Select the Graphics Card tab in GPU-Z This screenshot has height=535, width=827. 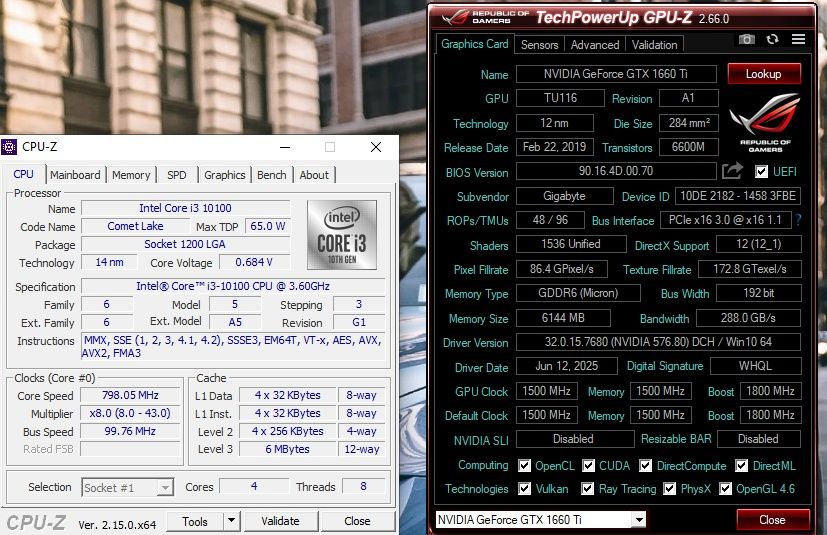coord(474,44)
